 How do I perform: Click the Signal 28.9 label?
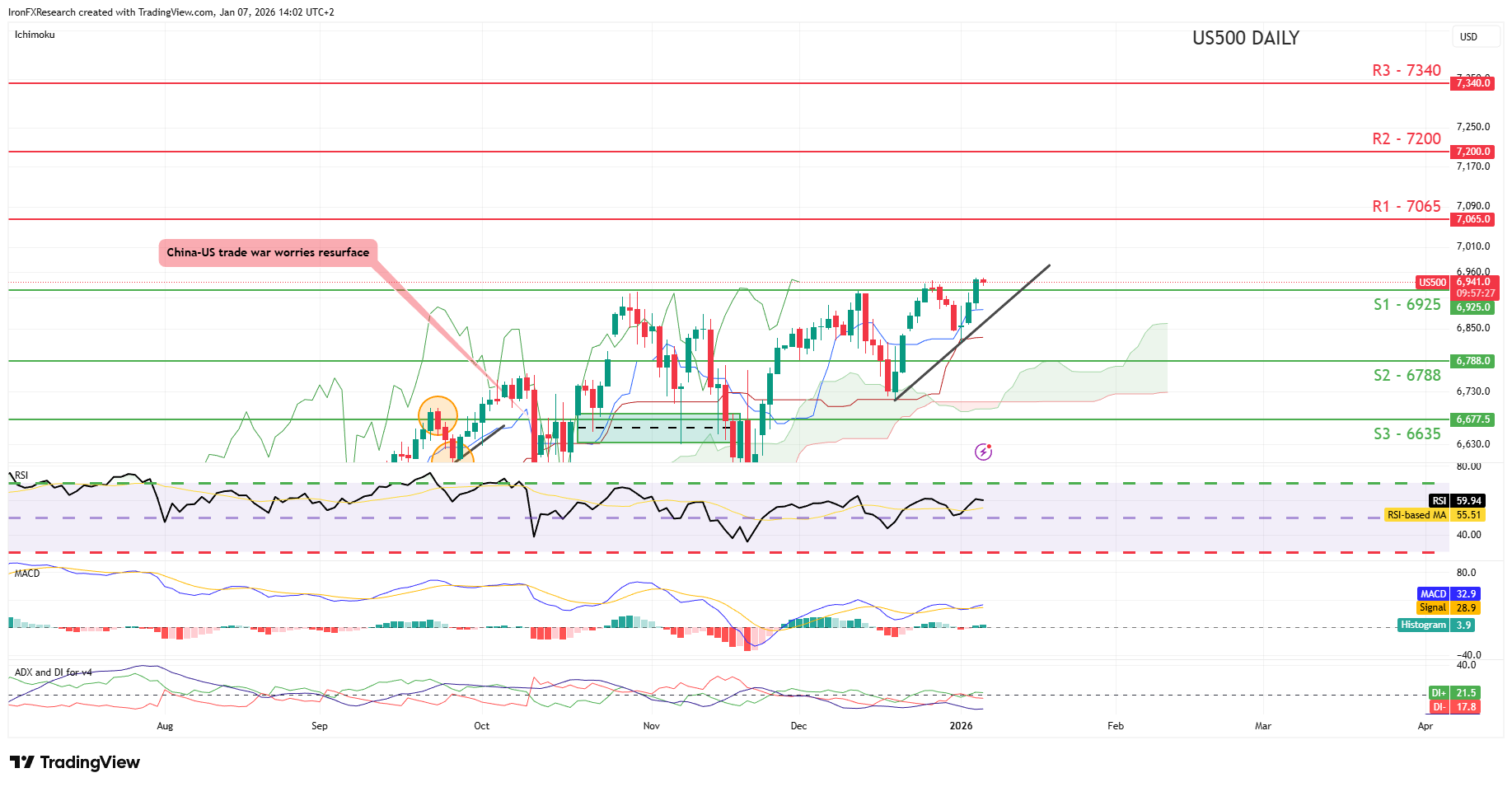point(1449,608)
